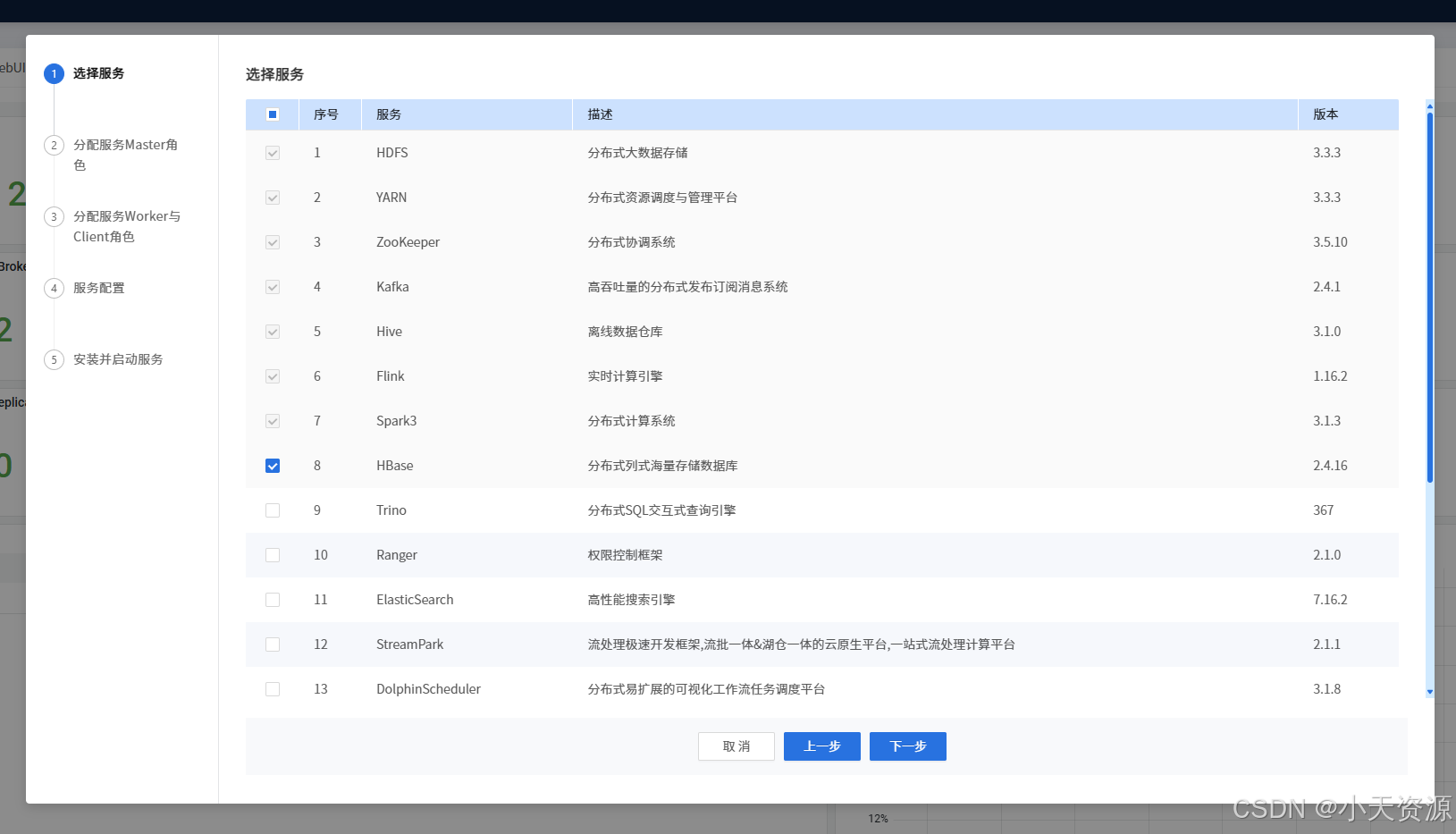This screenshot has width=1456, height=834.
Task: Uncheck the HBase service checkbox
Action: 273,466
